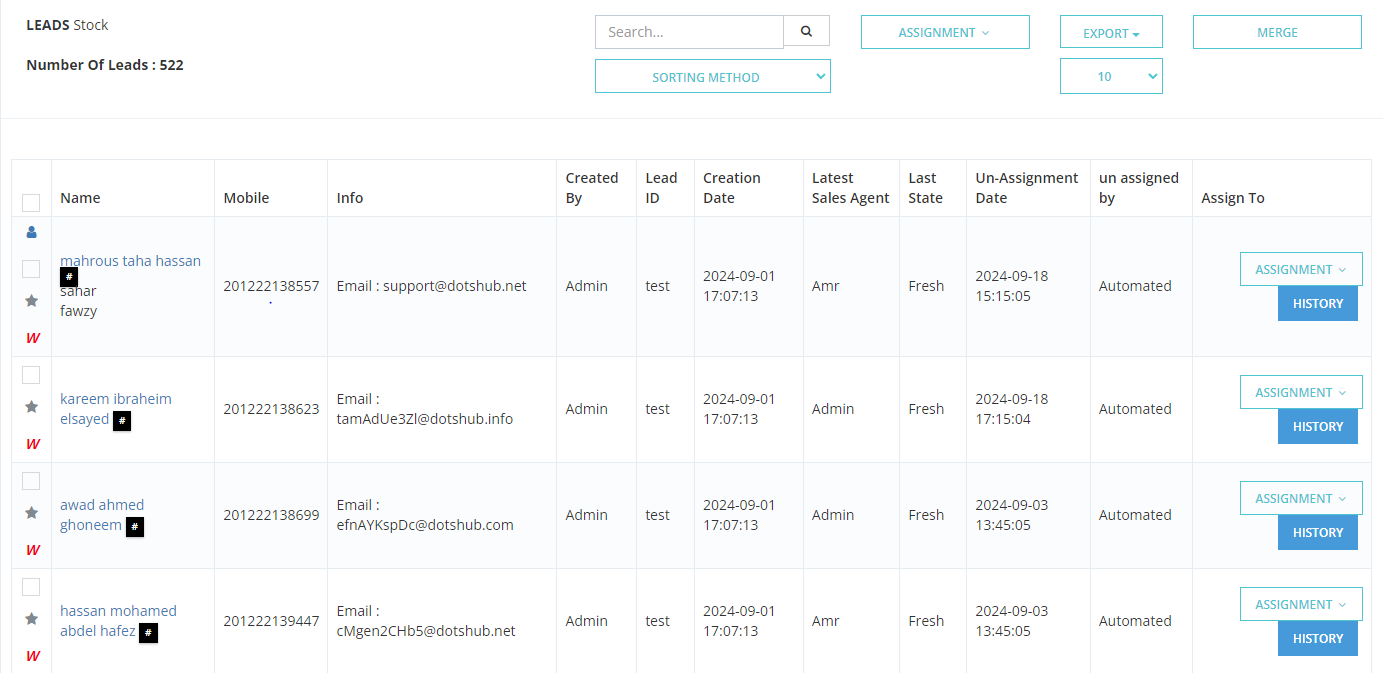Image resolution: width=1383 pixels, height=673 pixels.
Task: Click the star icon for awad ahmed ghoneem
Action: pos(31,513)
